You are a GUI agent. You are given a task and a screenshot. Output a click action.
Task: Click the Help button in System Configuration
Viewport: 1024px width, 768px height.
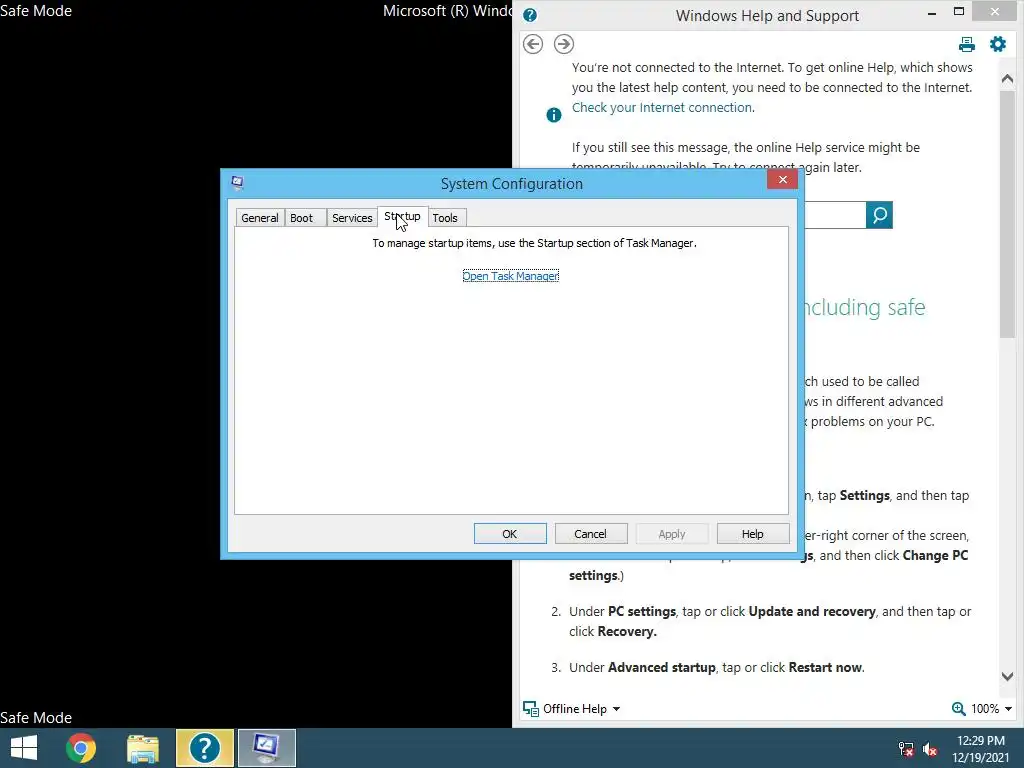click(753, 534)
